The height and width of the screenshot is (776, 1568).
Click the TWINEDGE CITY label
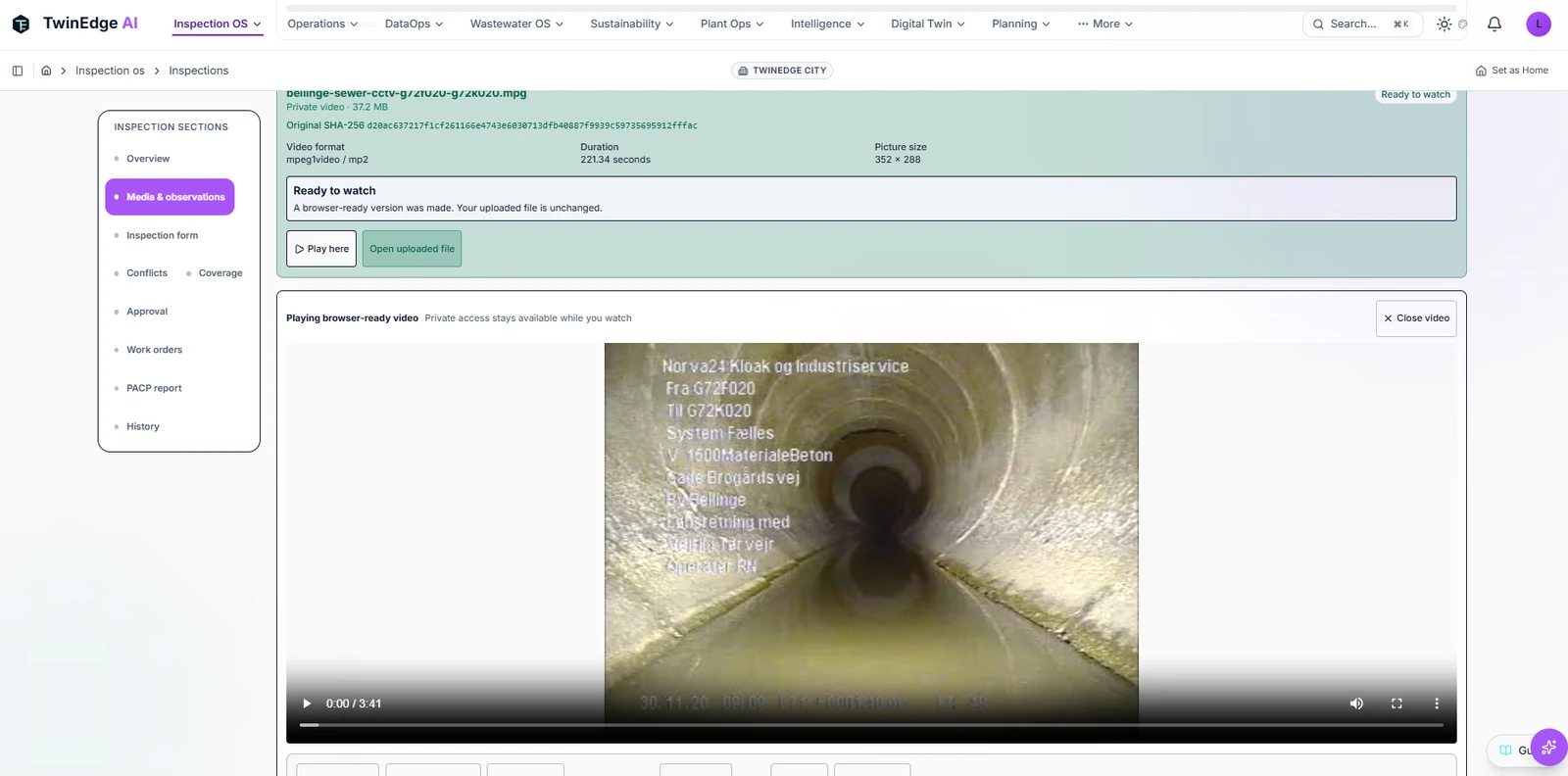point(789,71)
